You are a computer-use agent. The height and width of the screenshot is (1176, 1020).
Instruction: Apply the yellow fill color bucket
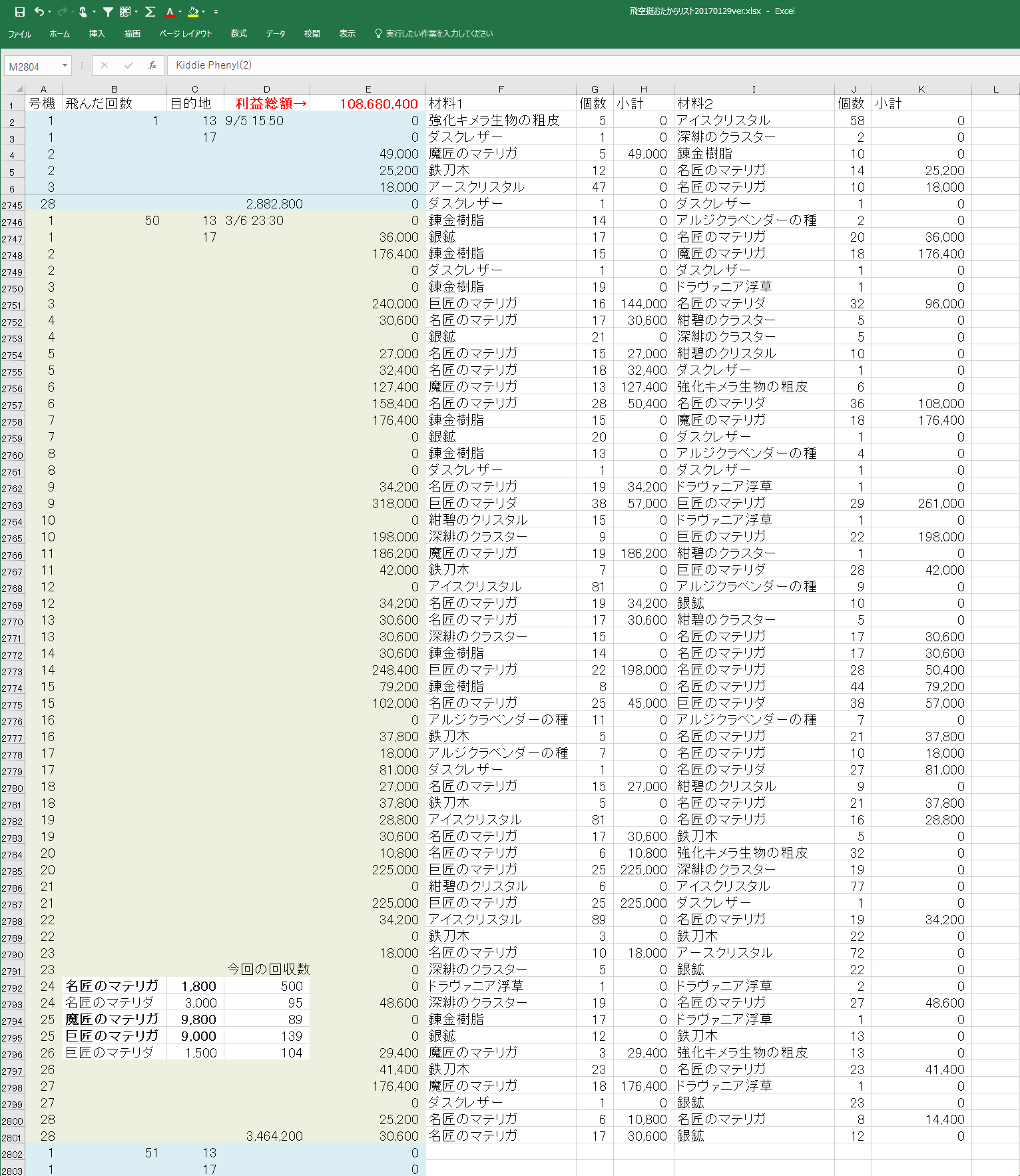[193, 11]
